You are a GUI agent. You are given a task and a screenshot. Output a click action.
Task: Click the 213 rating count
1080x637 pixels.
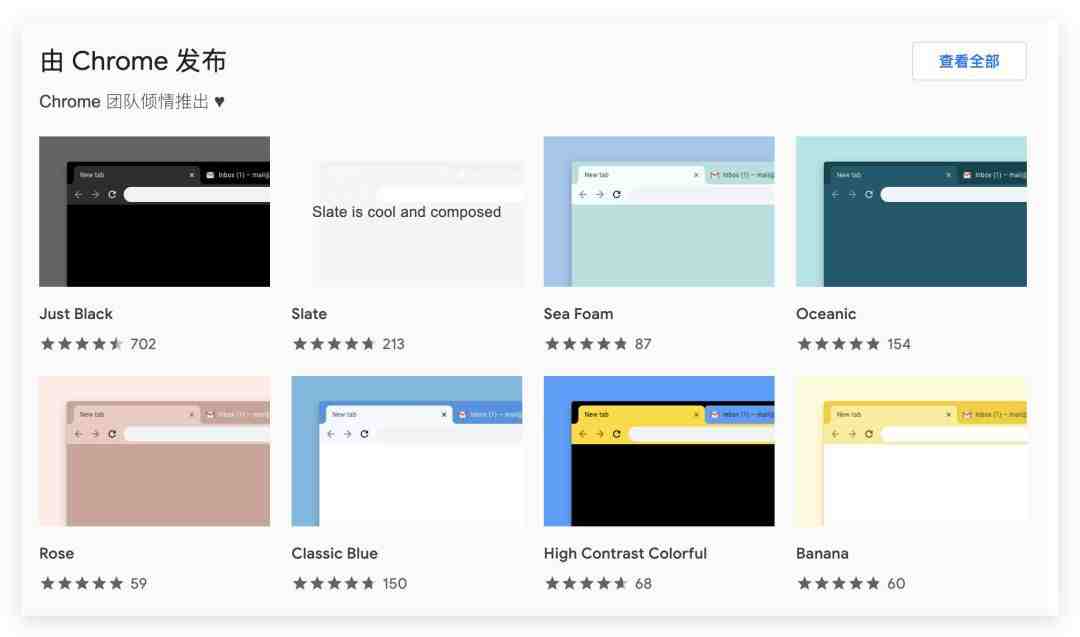[x=393, y=344]
